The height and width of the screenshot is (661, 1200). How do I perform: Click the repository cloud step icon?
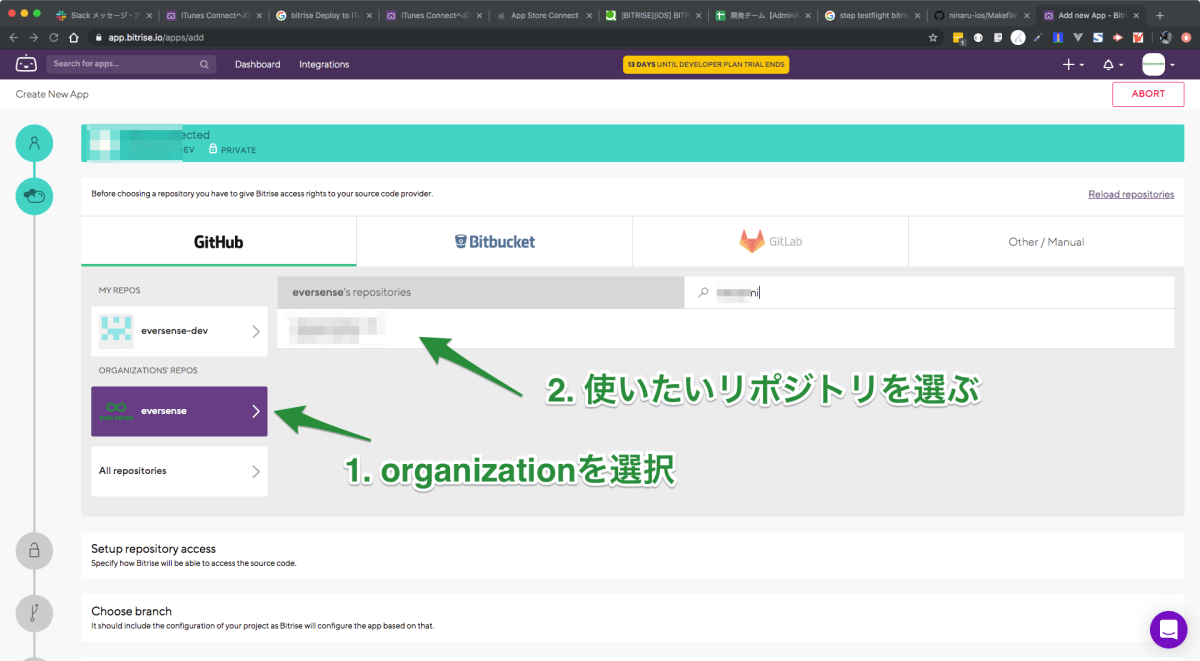coord(34,195)
